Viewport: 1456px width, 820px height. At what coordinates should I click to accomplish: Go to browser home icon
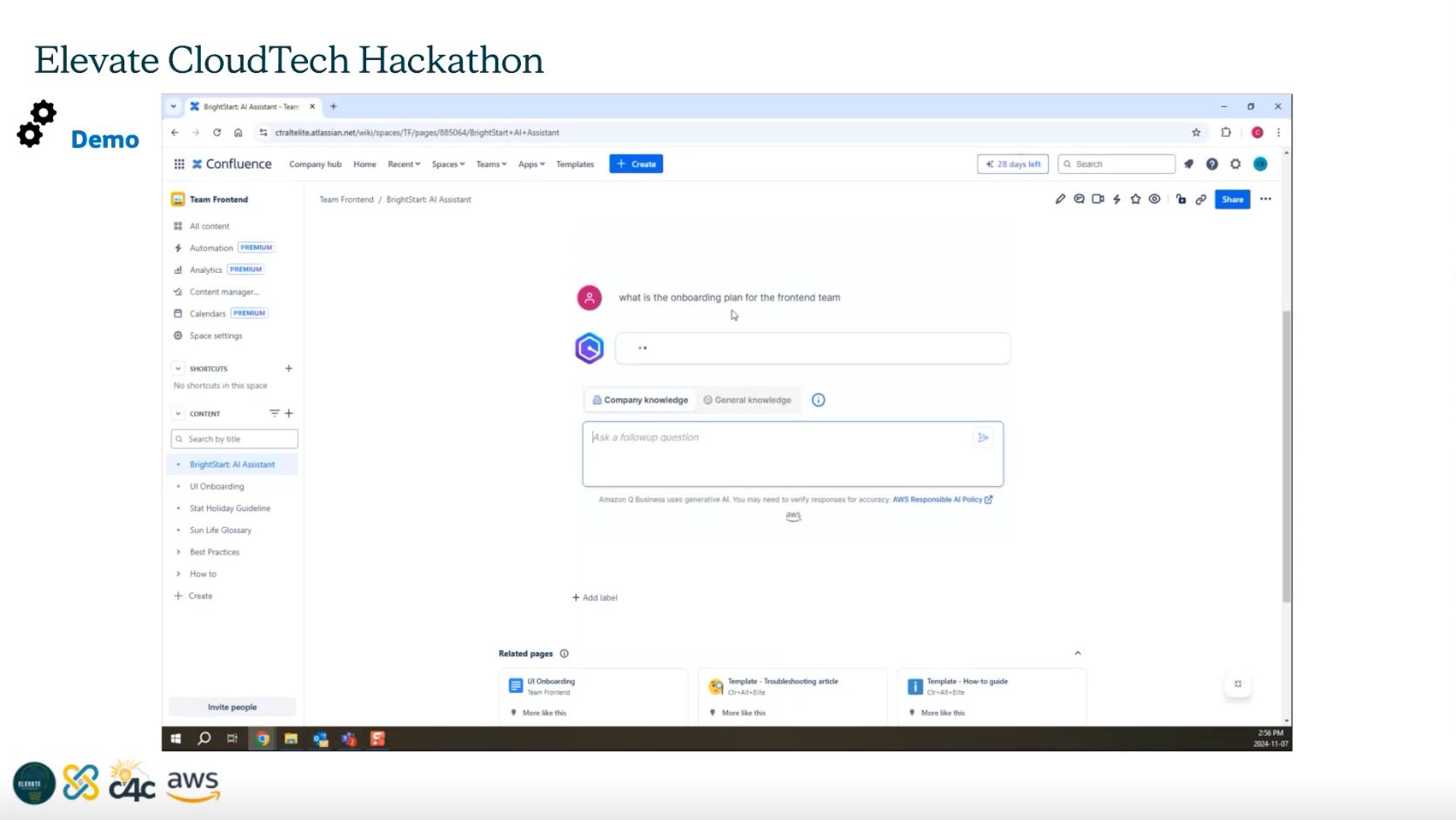pyautogui.click(x=238, y=132)
